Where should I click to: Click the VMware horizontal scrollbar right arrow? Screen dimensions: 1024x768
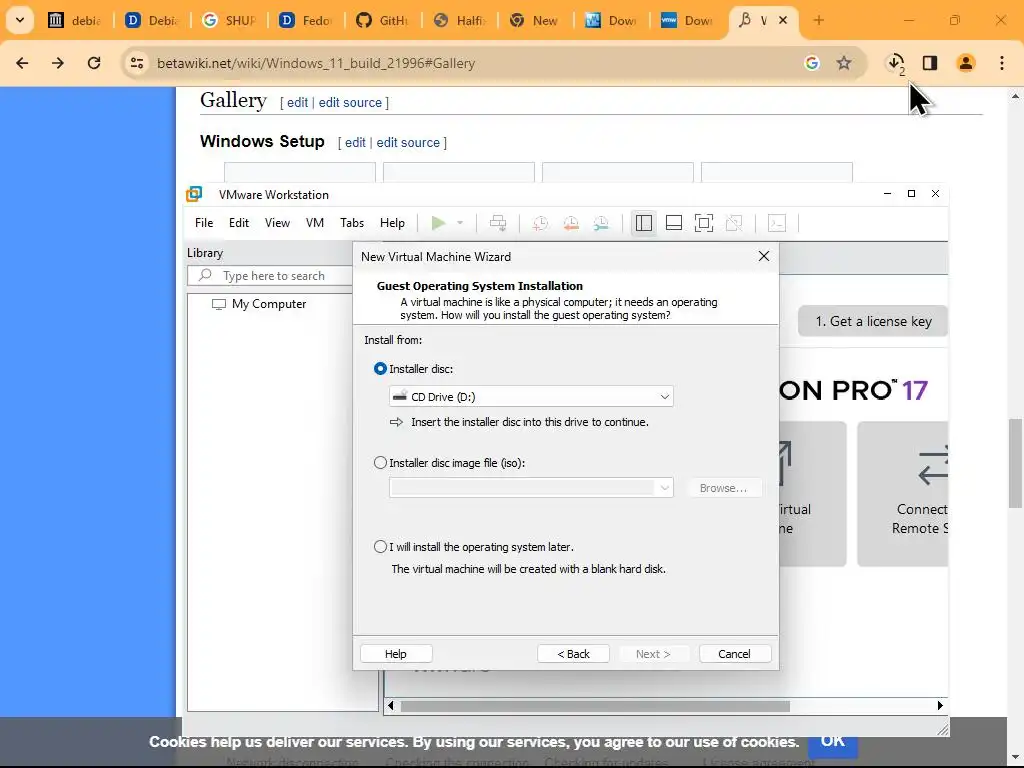click(x=940, y=705)
